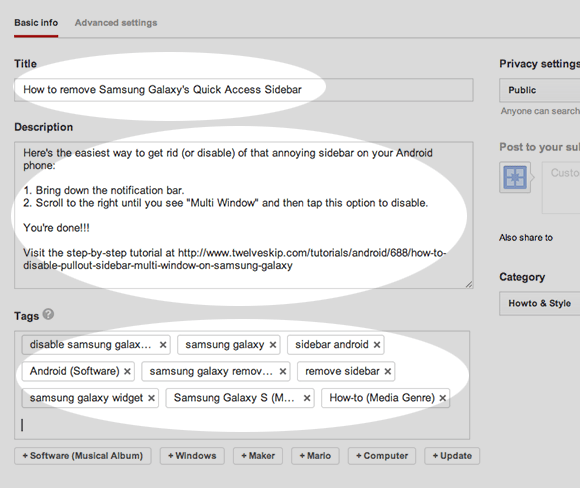The image size is (580, 488).
Task: Click the 'remove sidebar' tag chip label
Action: 342,371
